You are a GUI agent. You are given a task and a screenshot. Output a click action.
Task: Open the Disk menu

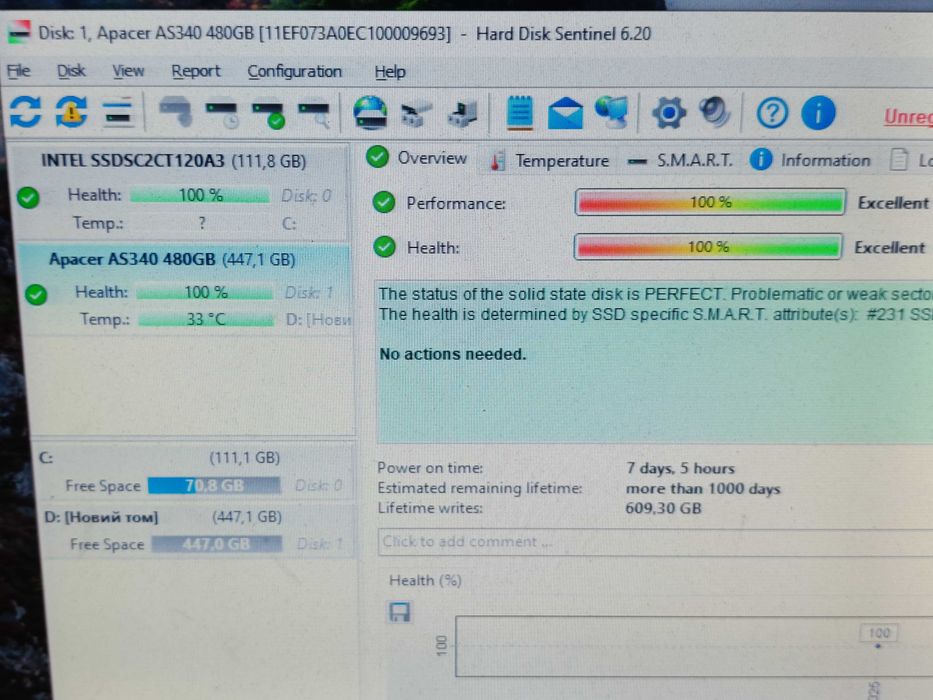(71, 71)
